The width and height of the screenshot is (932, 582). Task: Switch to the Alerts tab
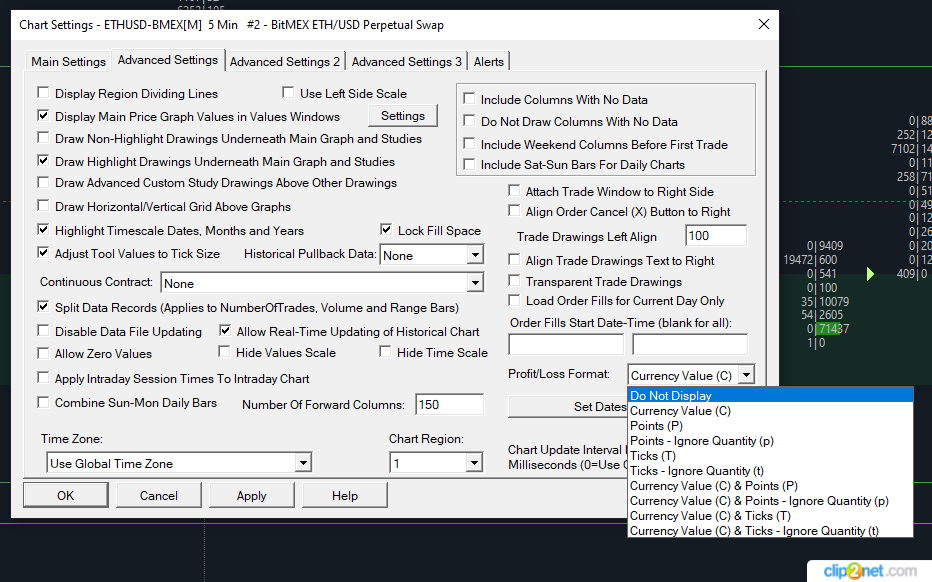point(489,62)
